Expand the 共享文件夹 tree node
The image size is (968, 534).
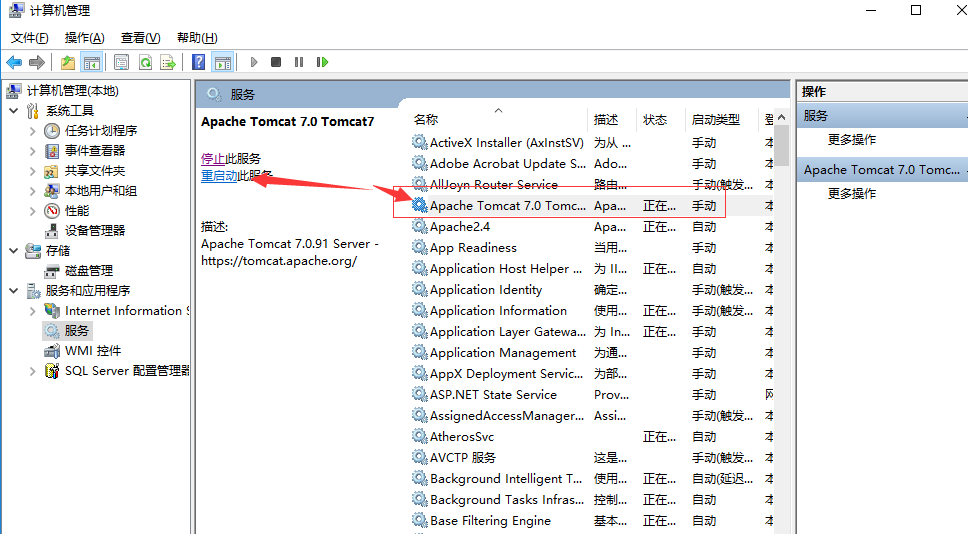pos(33,171)
